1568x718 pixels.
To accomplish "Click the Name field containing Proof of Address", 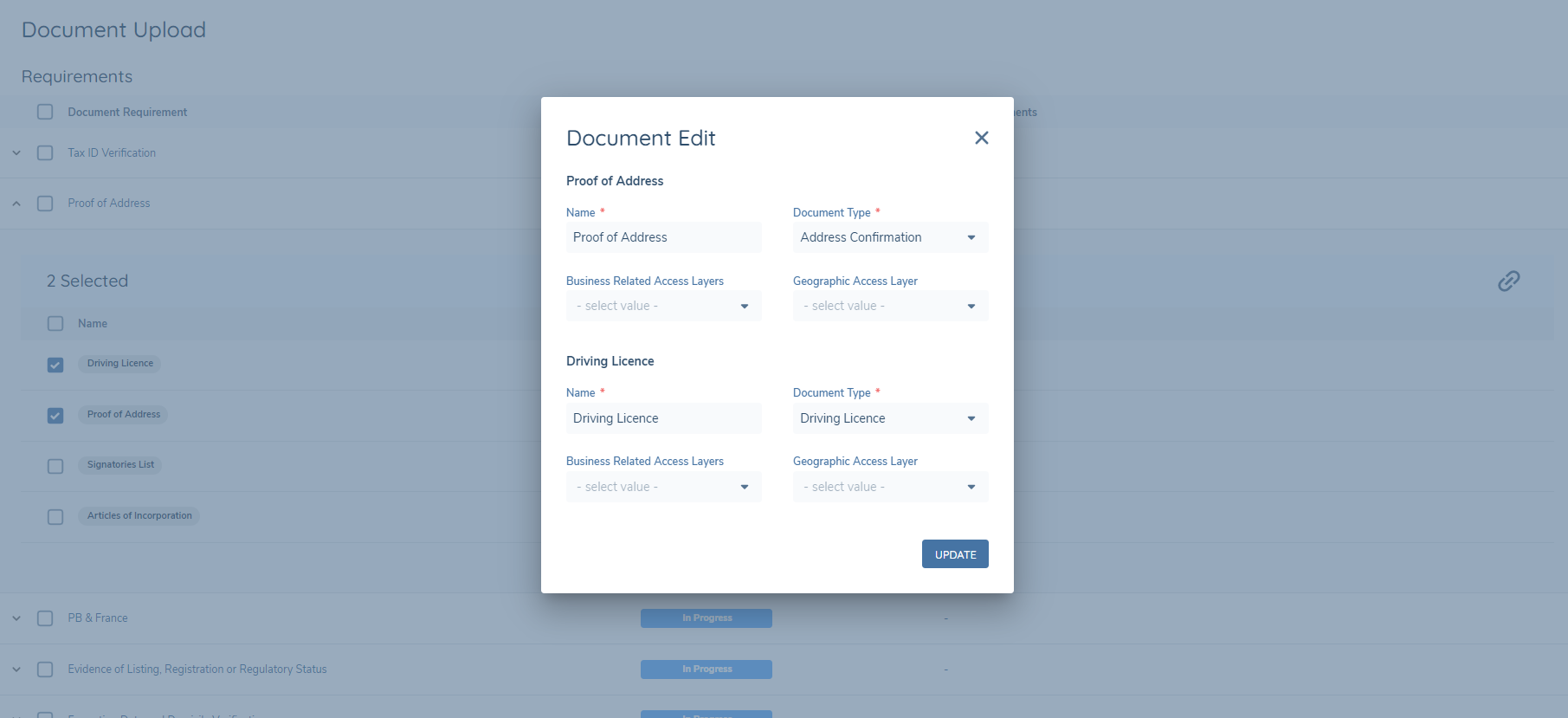I will (663, 237).
